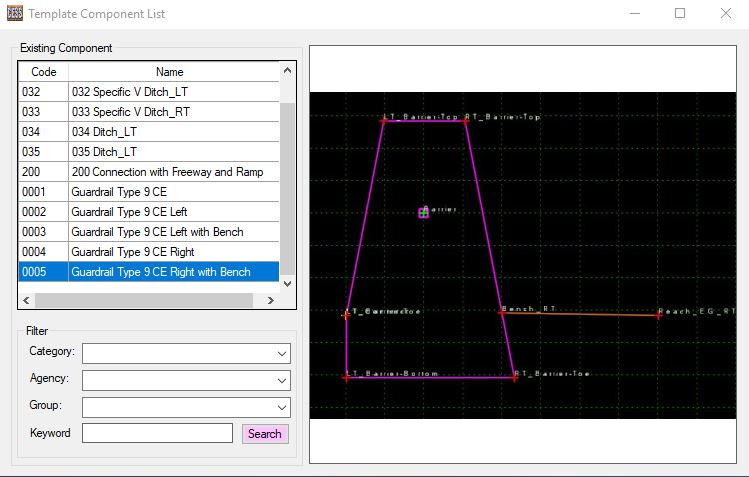Click the Barrier origin point marker in preview

(424, 212)
